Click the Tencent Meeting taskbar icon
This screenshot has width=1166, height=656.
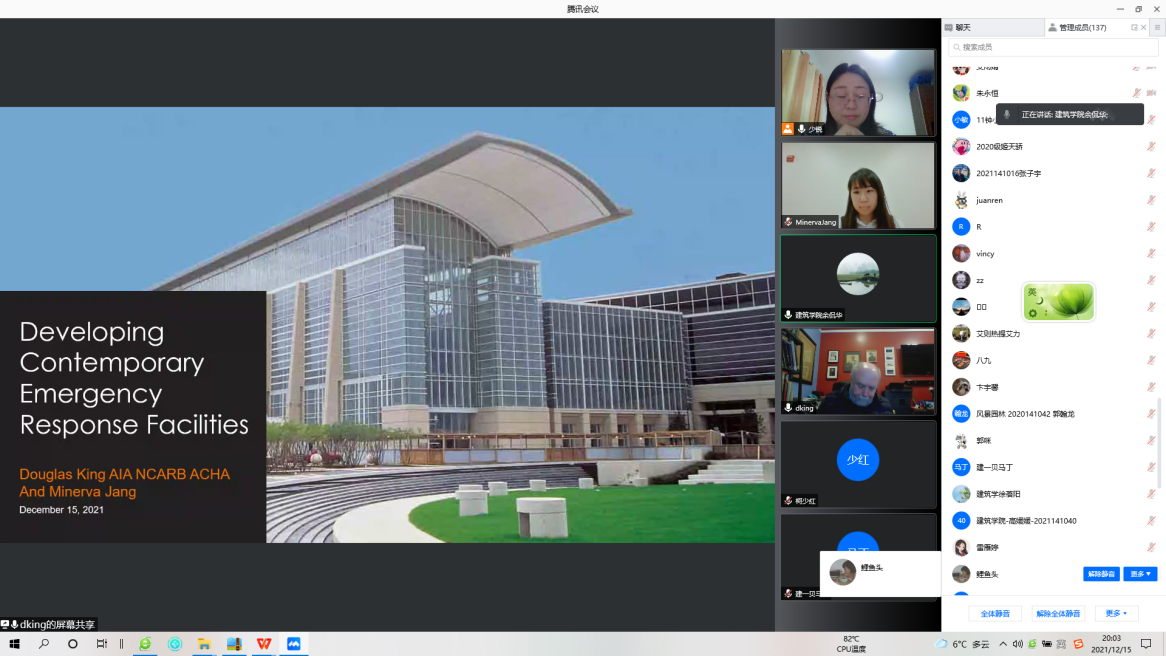point(294,644)
